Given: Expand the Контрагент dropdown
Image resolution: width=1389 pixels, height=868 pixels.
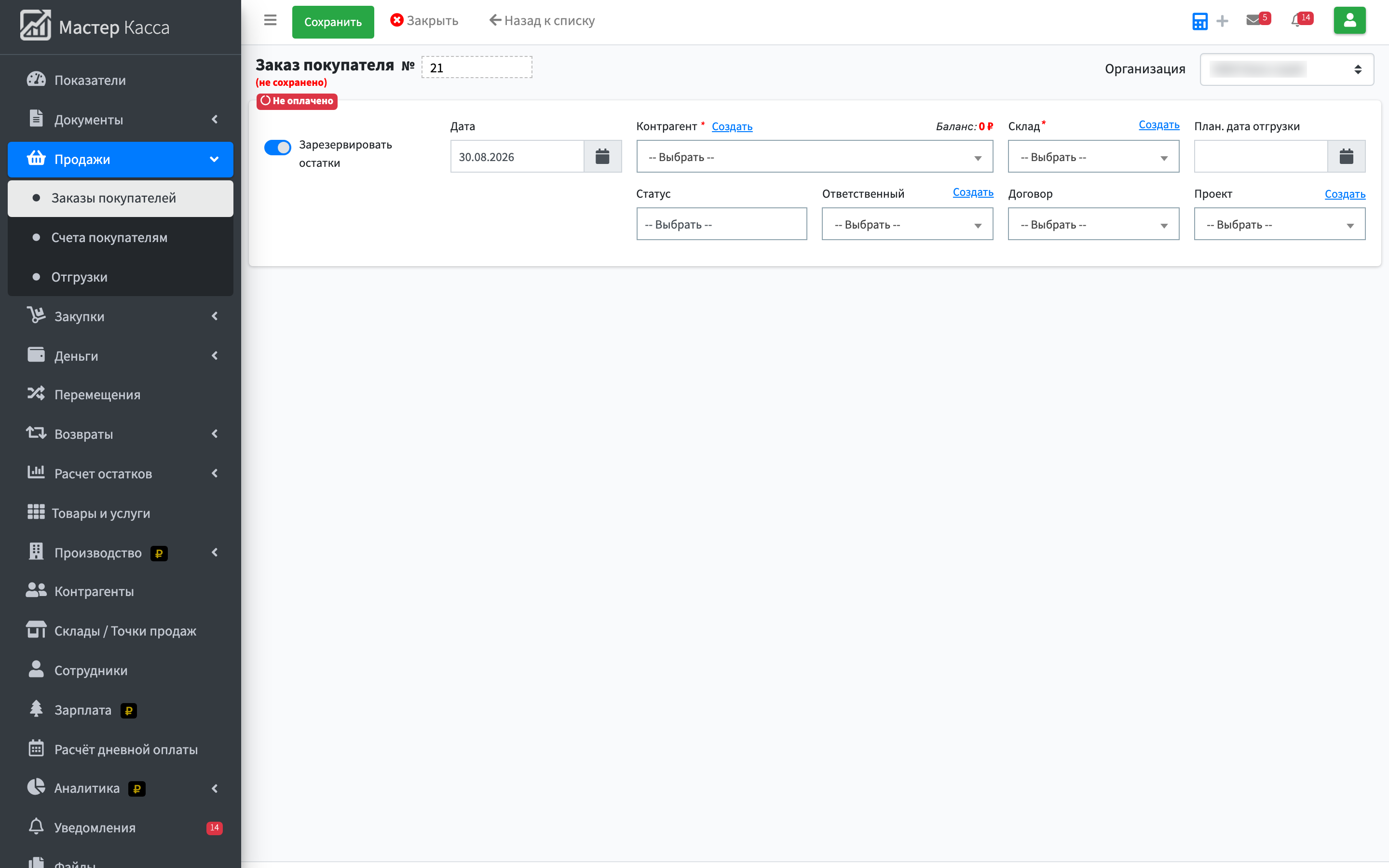Looking at the screenshot, I should 815,156.
